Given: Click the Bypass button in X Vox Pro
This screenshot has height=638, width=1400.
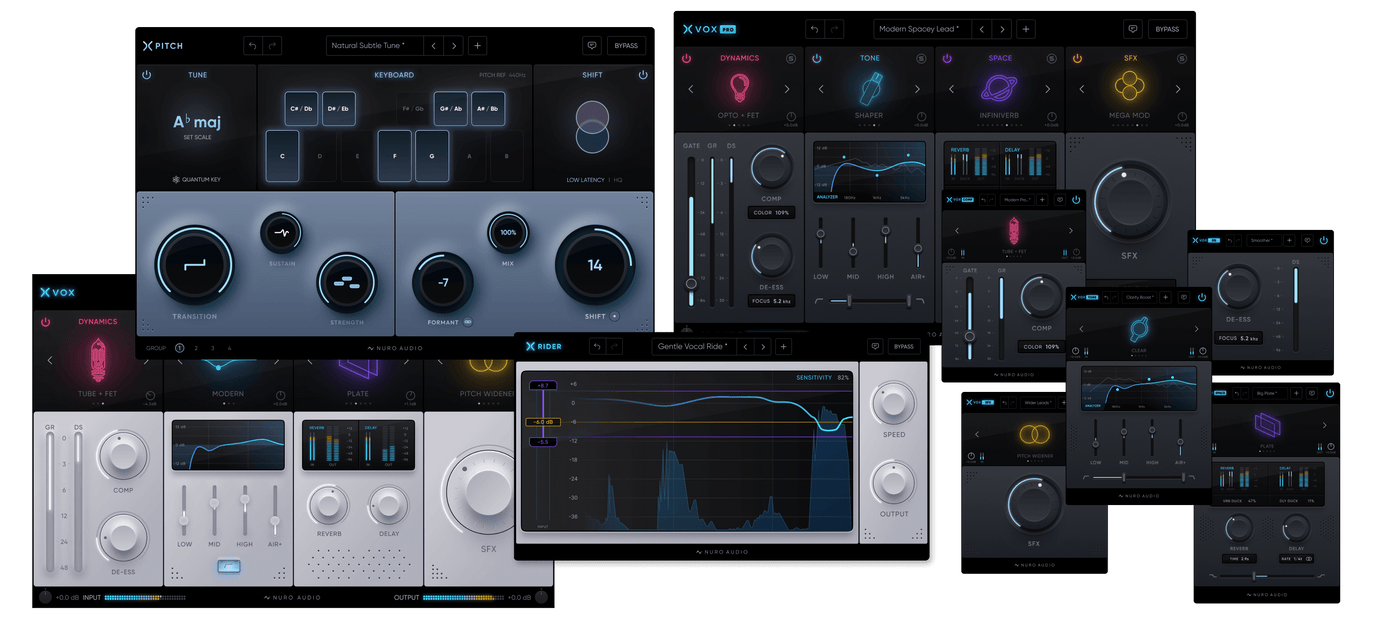Looking at the screenshot, I should [x=1167, y=29].
